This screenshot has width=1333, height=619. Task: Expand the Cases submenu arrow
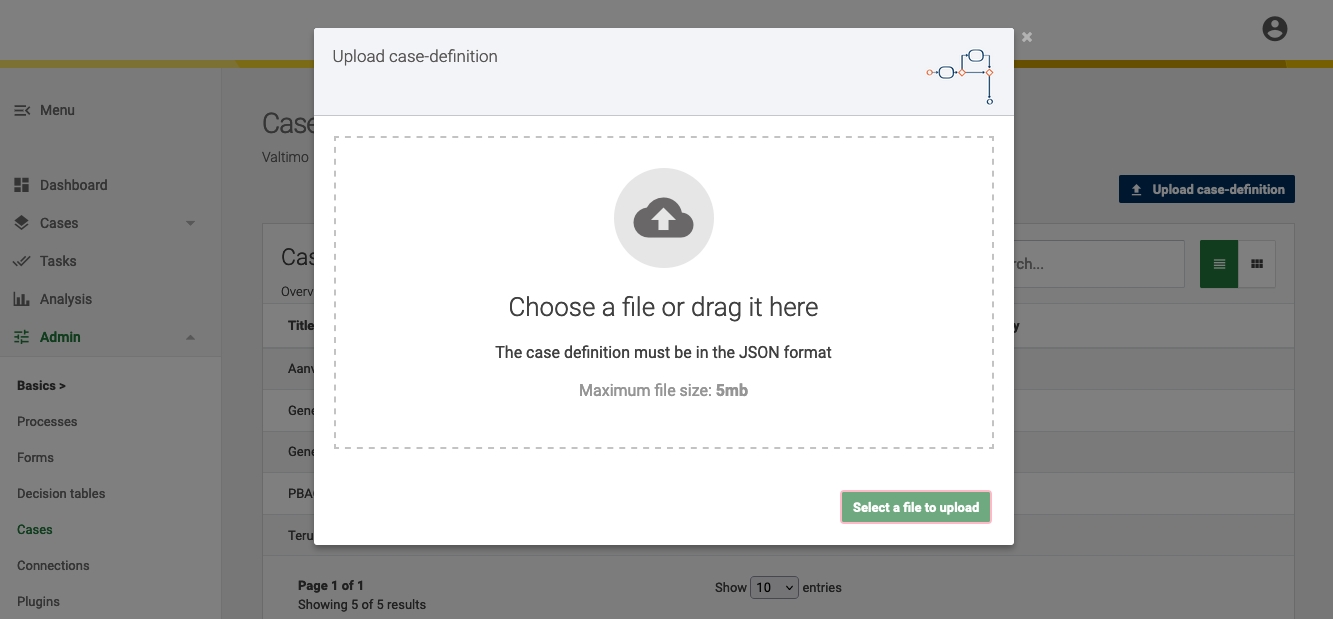click(190, 223)
